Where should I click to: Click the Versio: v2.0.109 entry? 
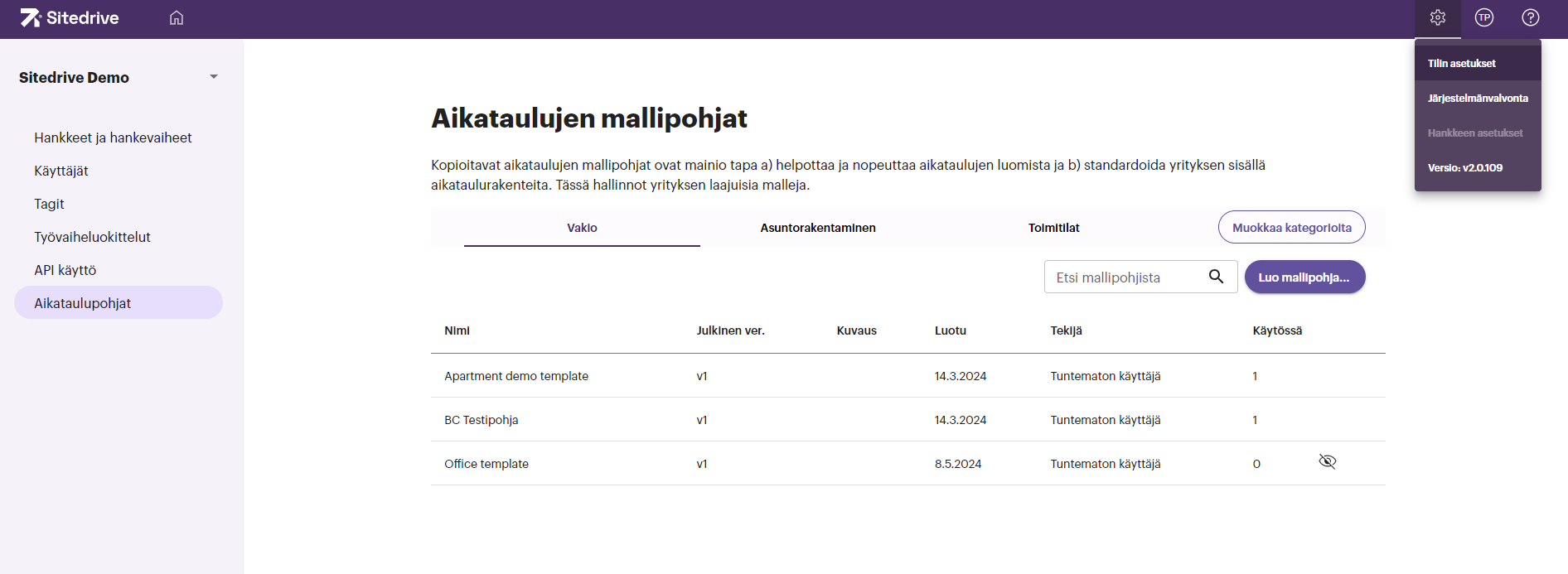(x=1478, y=167)
